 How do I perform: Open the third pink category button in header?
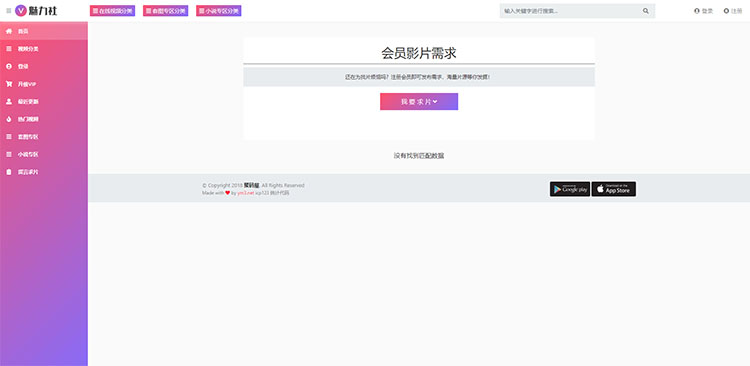[219, 11]
